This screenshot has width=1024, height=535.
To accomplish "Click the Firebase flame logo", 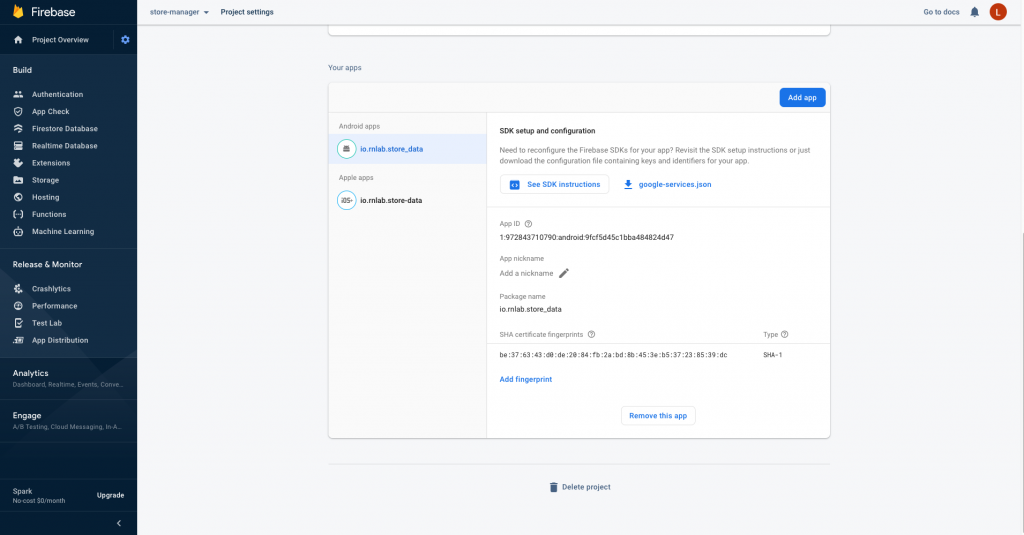I will (x=18, y=12).
